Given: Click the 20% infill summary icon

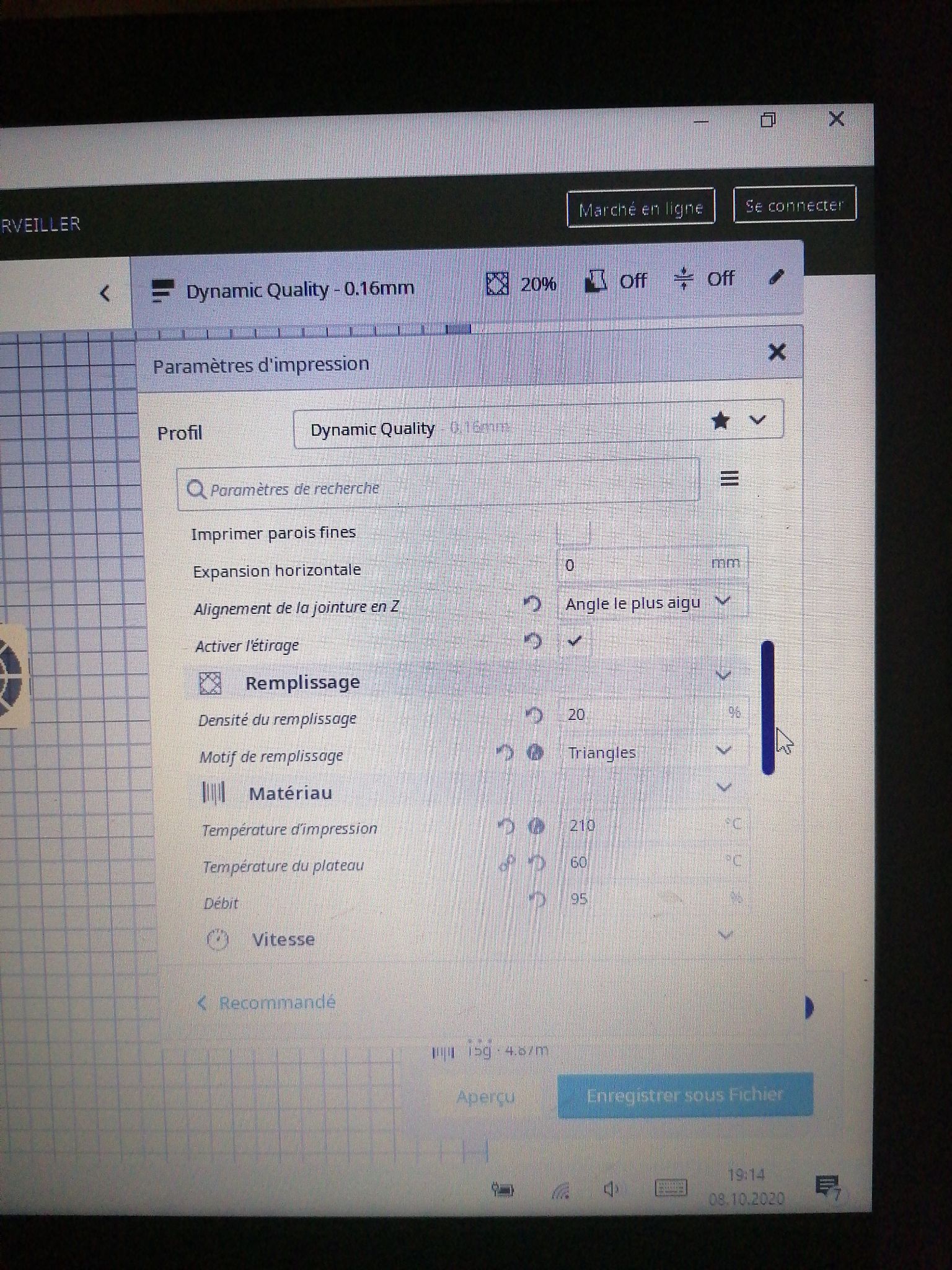Looking at the screenshot, I should [x=497, y=284].
